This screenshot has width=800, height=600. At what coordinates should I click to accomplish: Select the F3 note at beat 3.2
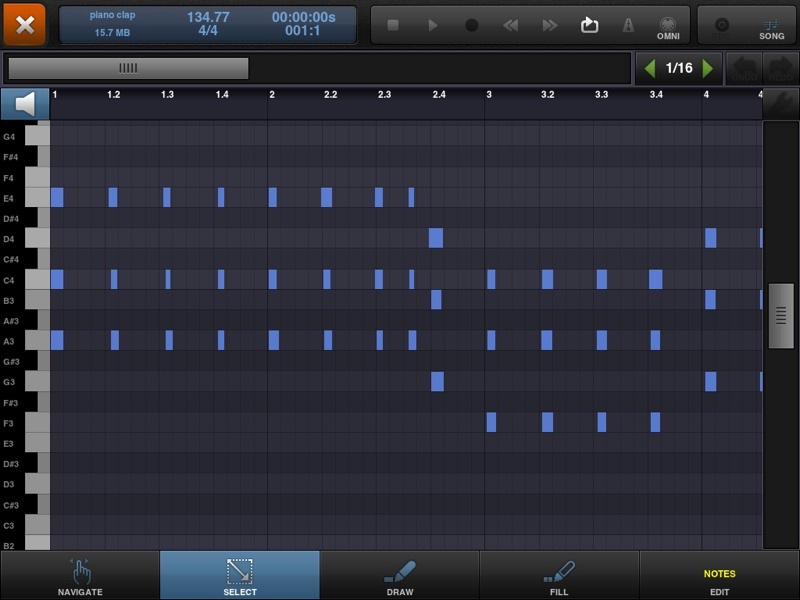coord(547,422)
